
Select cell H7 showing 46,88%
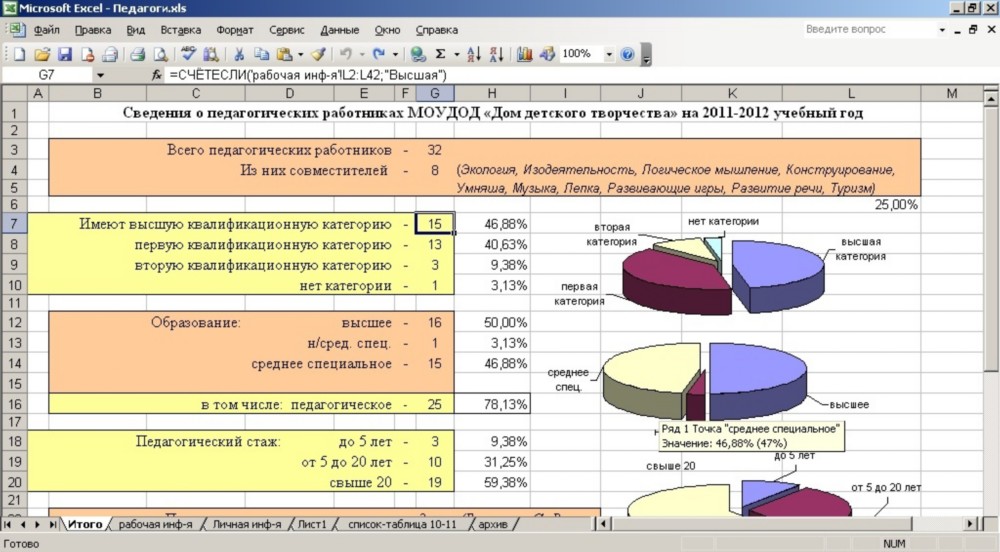492,224
